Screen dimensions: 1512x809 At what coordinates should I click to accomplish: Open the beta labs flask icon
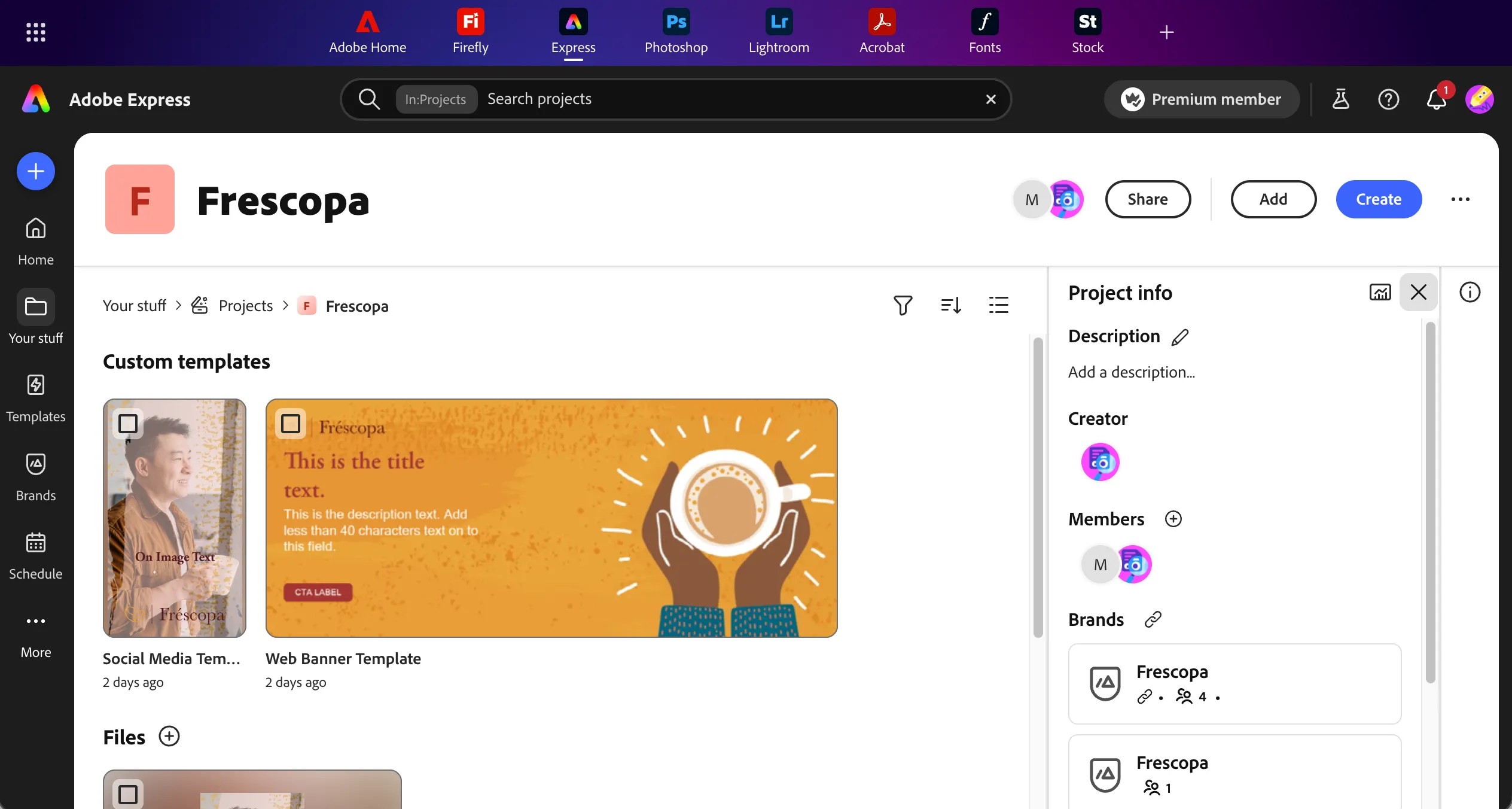pyautogui.click(x=1341, y=99)
